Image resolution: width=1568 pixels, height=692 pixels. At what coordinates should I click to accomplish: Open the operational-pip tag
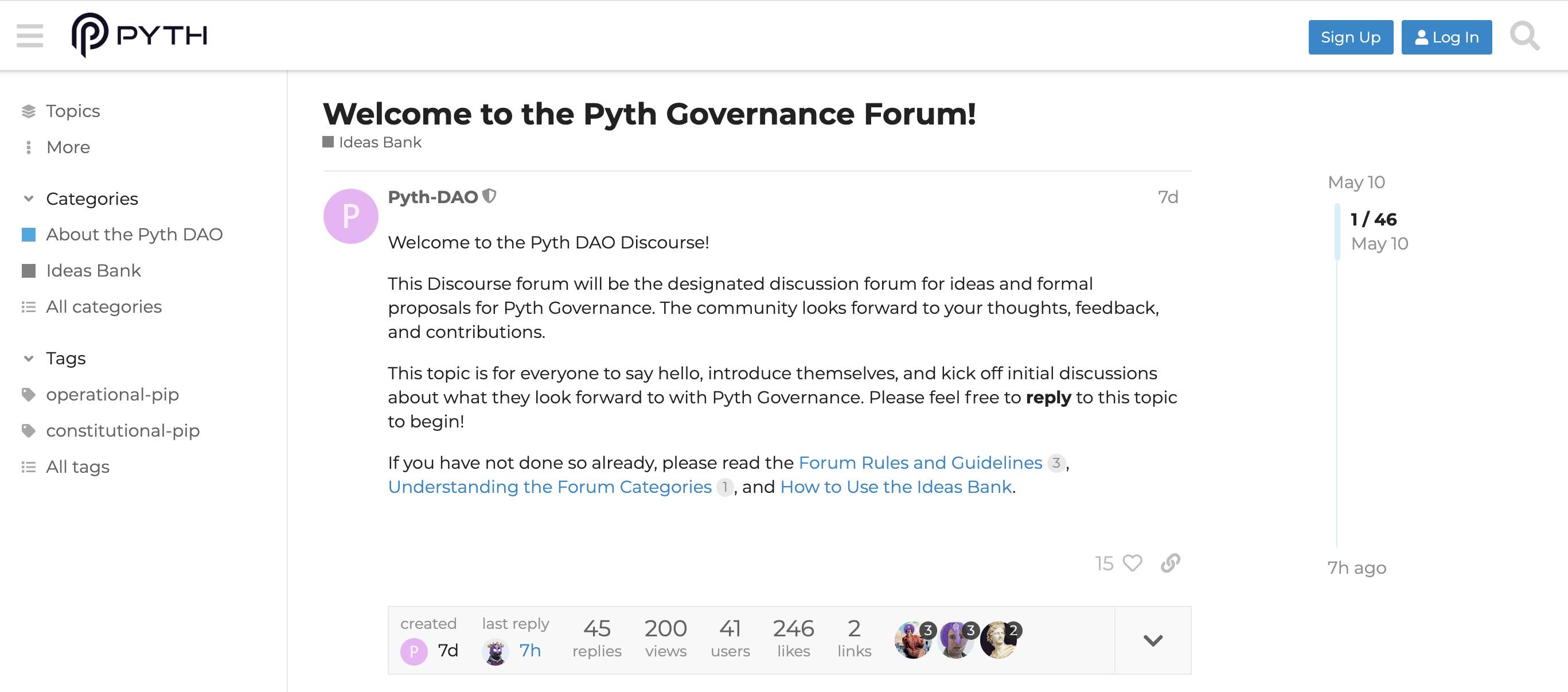(112, 395)
